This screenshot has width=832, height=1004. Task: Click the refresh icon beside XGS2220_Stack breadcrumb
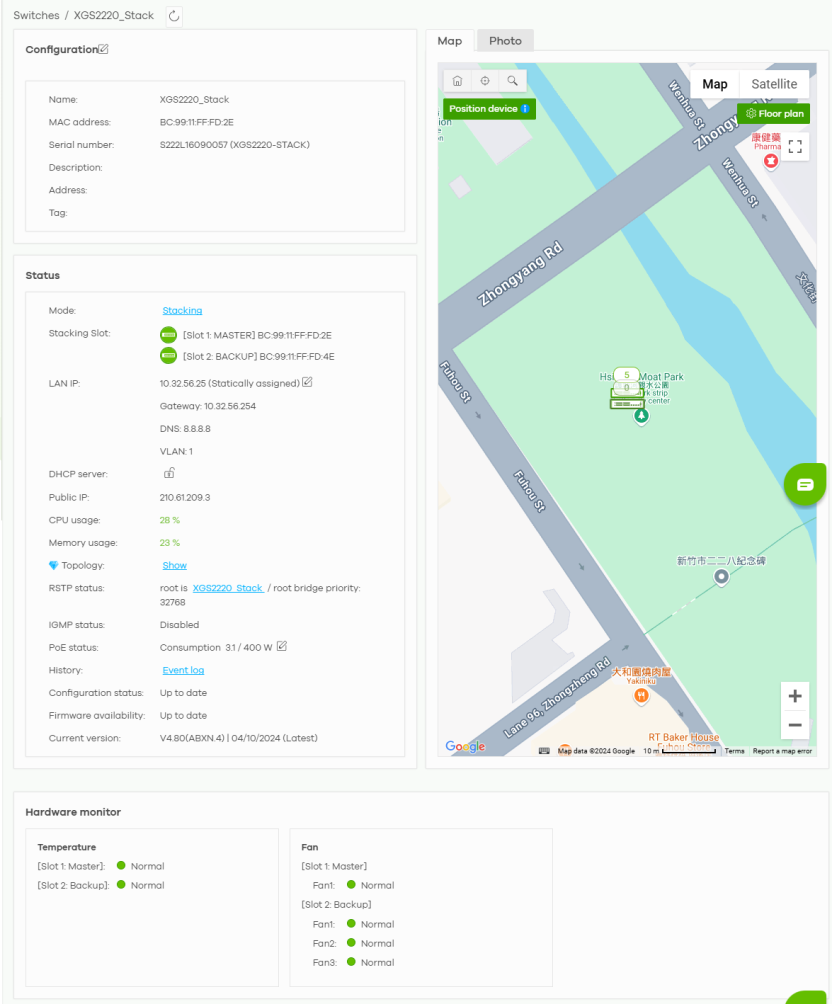(174, 16)
